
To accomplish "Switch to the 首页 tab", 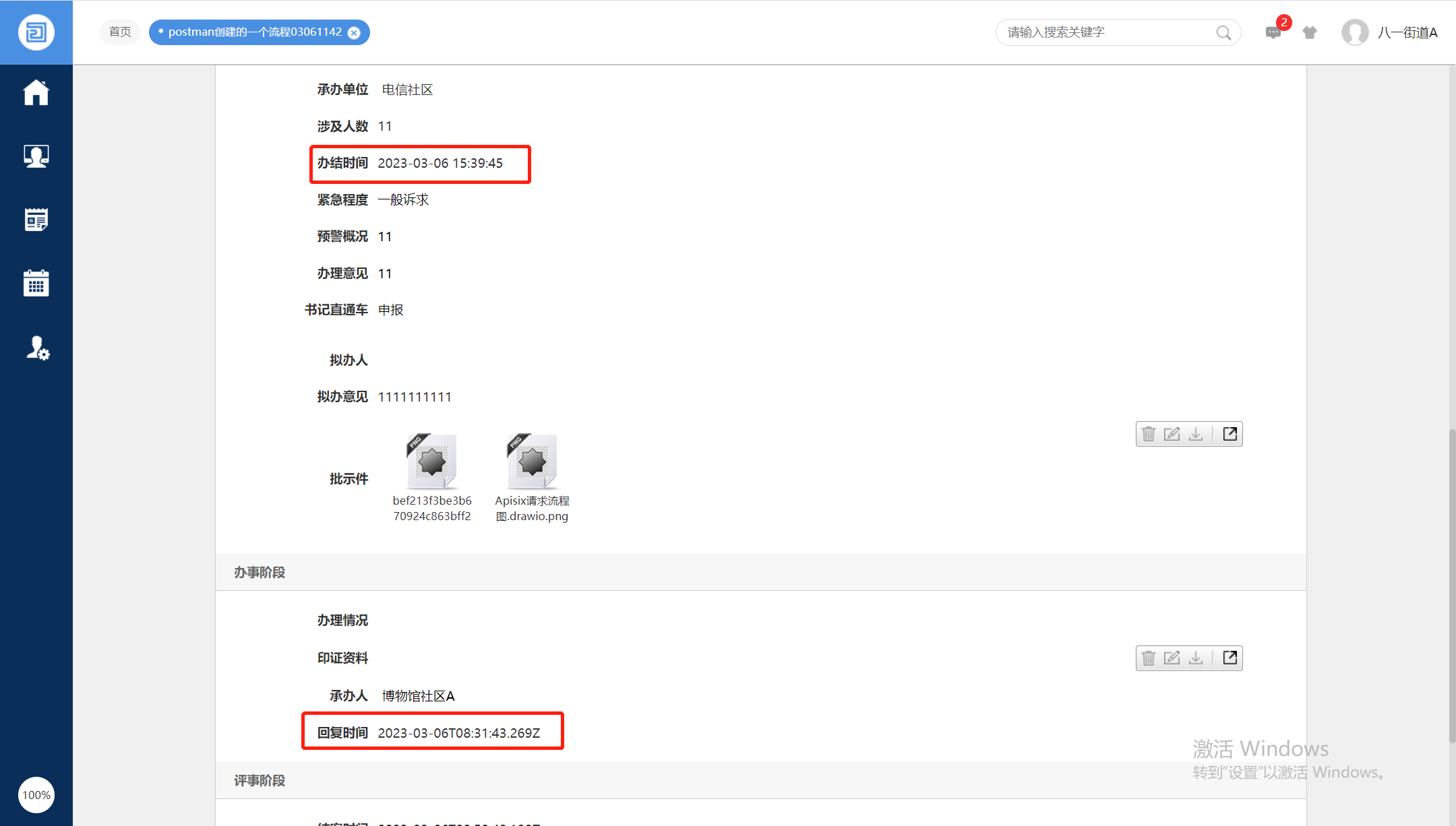I will 120,32.
